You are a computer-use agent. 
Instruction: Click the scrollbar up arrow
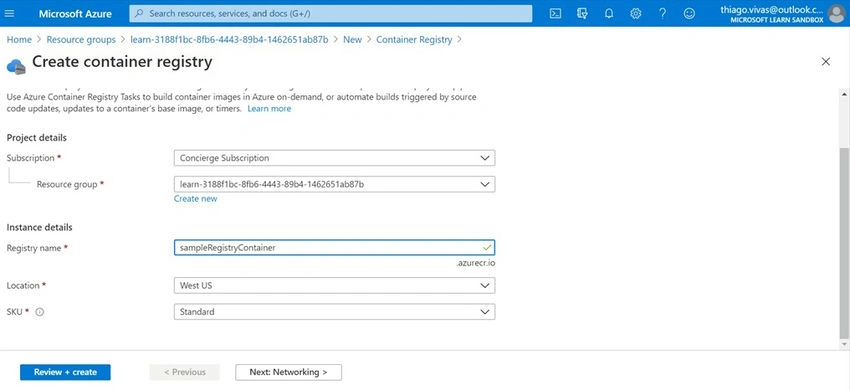pos(844,94)
